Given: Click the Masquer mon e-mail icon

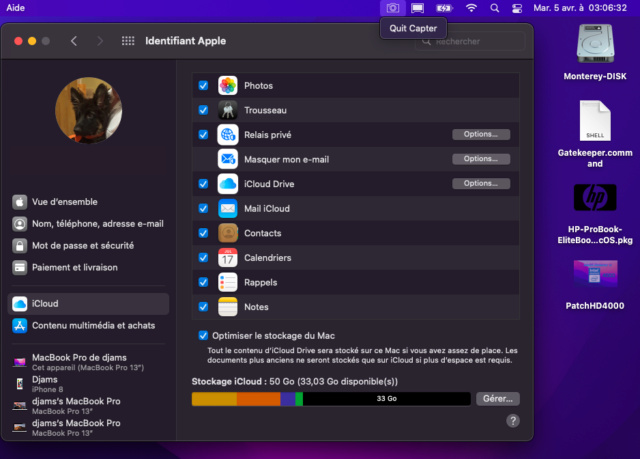Looking at the screenshot, I should pyautogui.click(x=227, y=159).
